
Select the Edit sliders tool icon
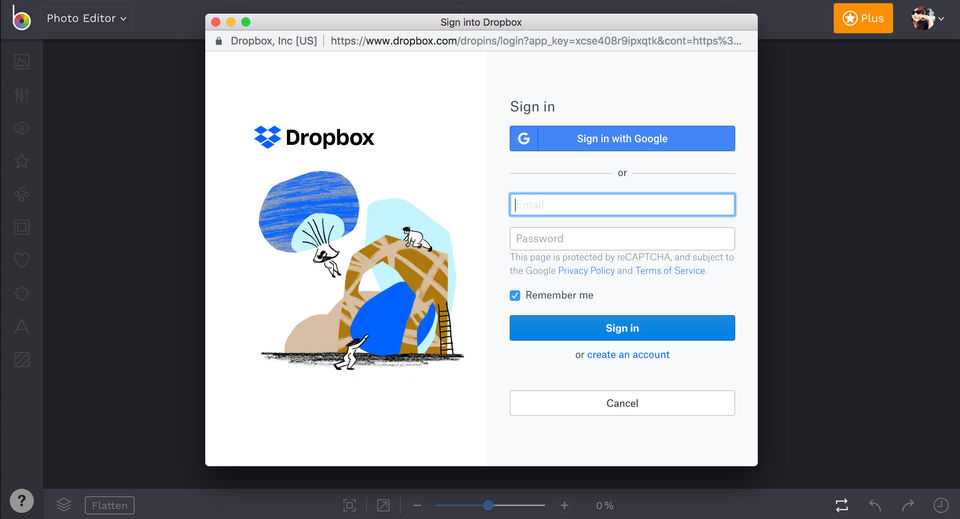tap(21, 94)
